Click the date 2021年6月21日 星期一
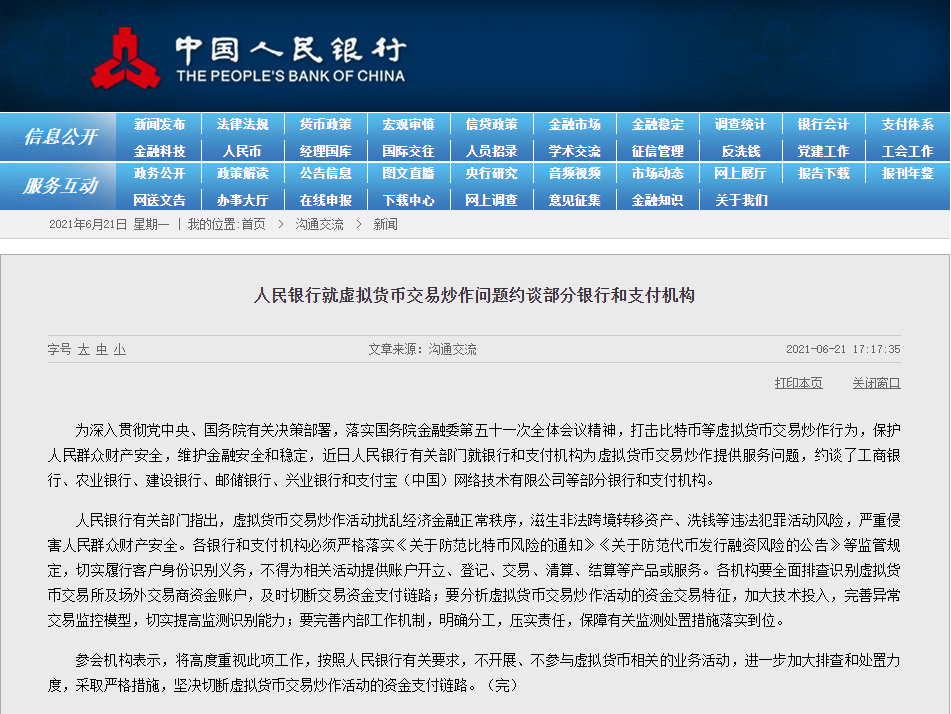Viewport: 951px width, 714px height. (109, 224)
